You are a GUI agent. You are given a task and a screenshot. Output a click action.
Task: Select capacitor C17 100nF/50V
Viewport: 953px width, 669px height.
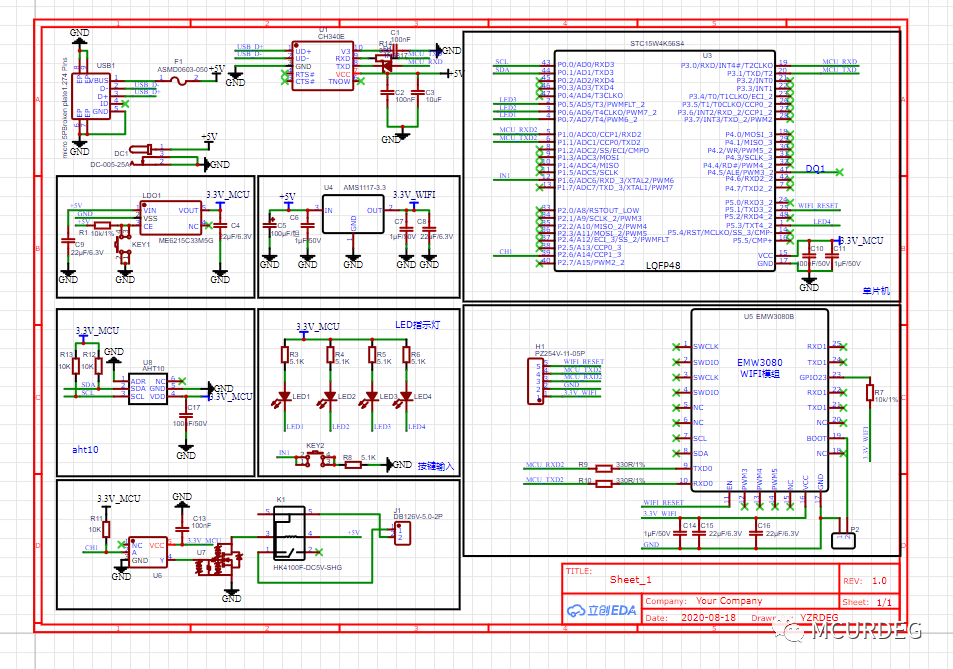(186, 417)
